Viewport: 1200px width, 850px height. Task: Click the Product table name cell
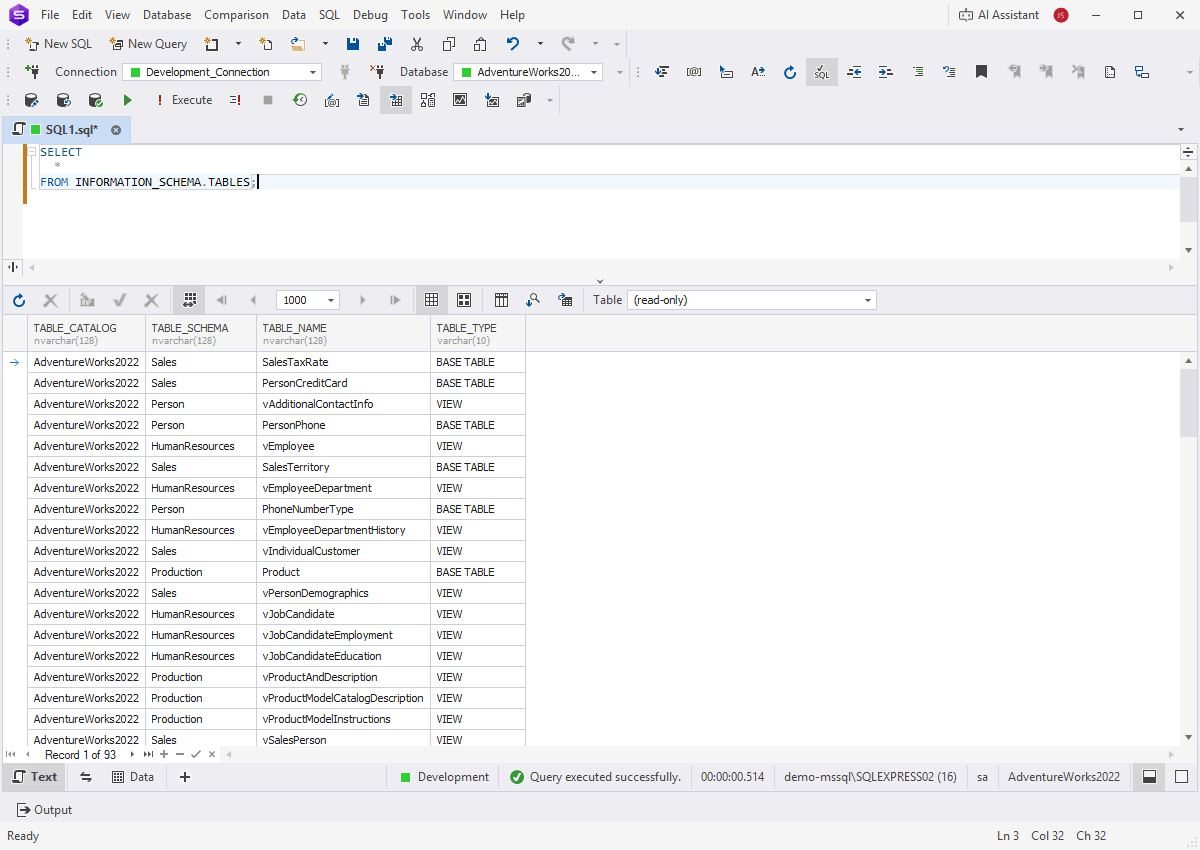[344, 572]
